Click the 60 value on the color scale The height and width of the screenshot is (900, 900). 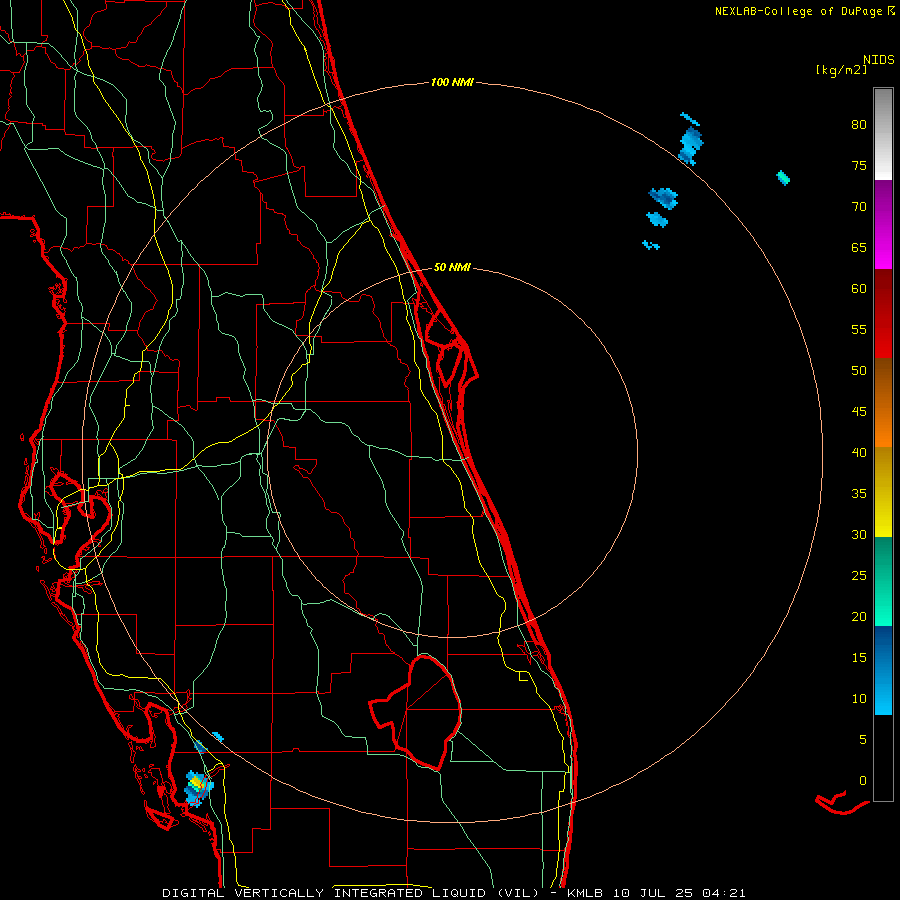859,289
